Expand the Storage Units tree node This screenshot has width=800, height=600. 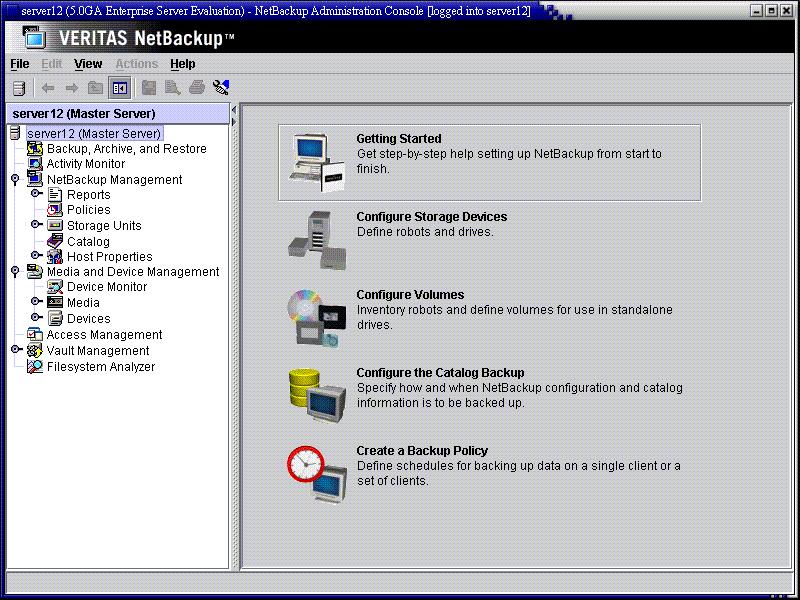click(x=36, y=224)
